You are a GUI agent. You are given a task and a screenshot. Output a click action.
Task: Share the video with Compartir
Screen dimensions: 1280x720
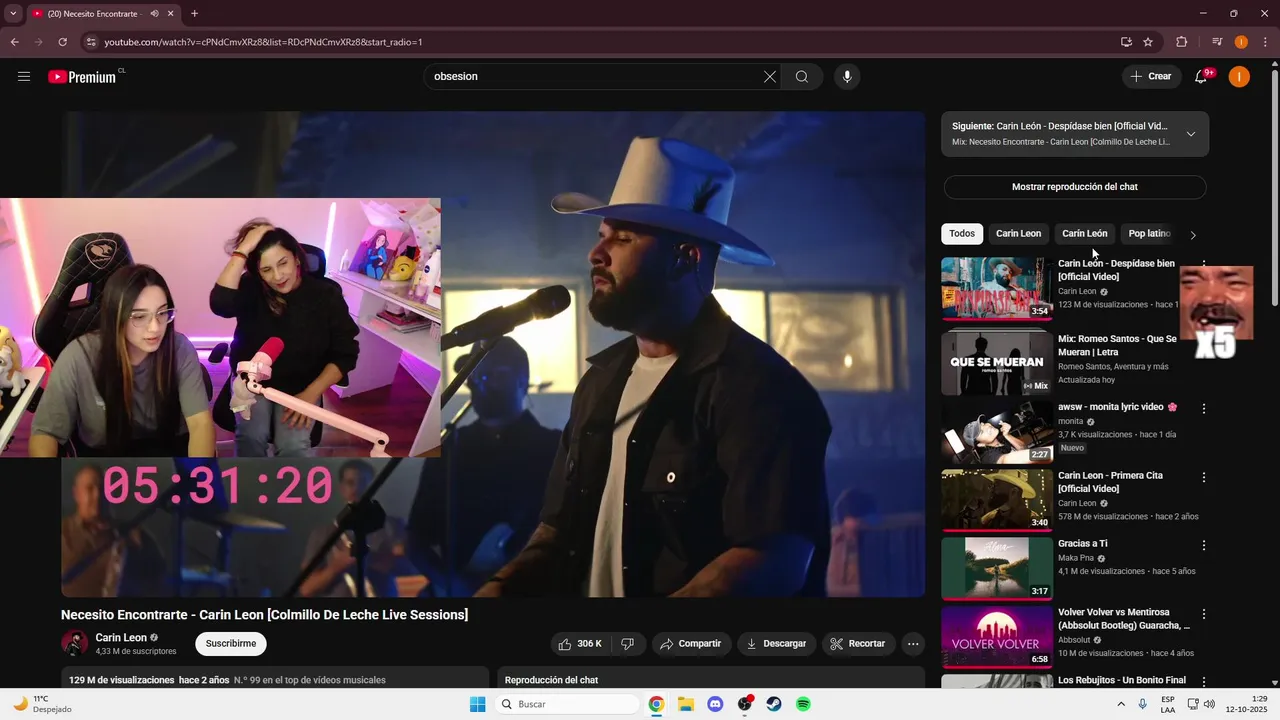pyautogui.click(x=691, y=644)
